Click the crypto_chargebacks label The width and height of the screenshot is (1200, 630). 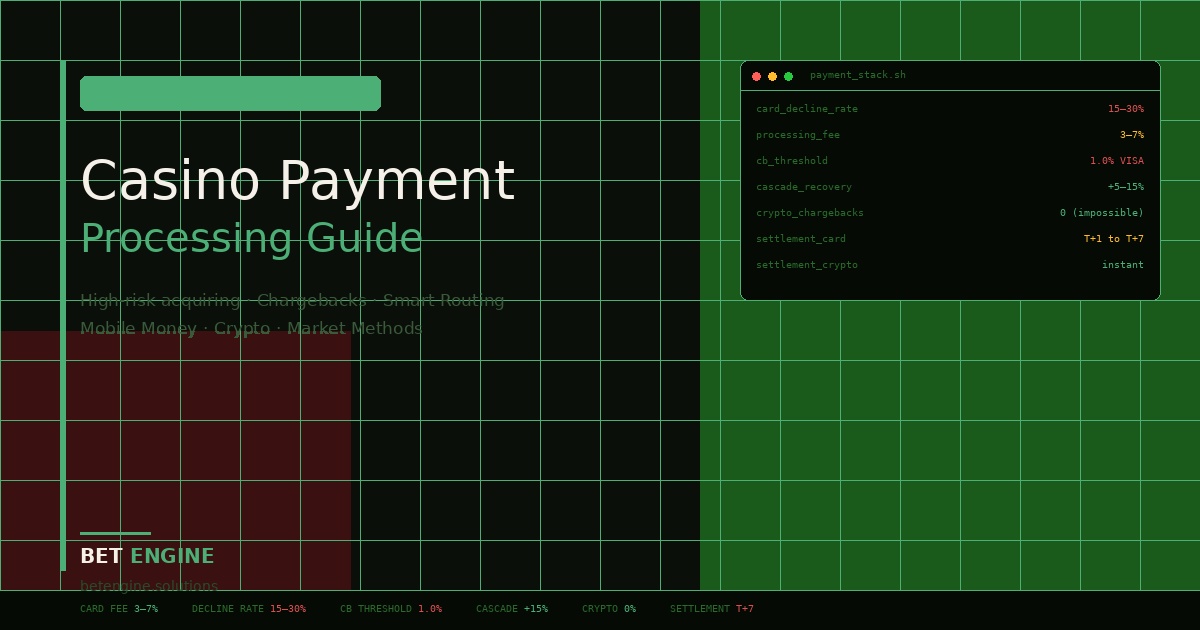[810, 213]
